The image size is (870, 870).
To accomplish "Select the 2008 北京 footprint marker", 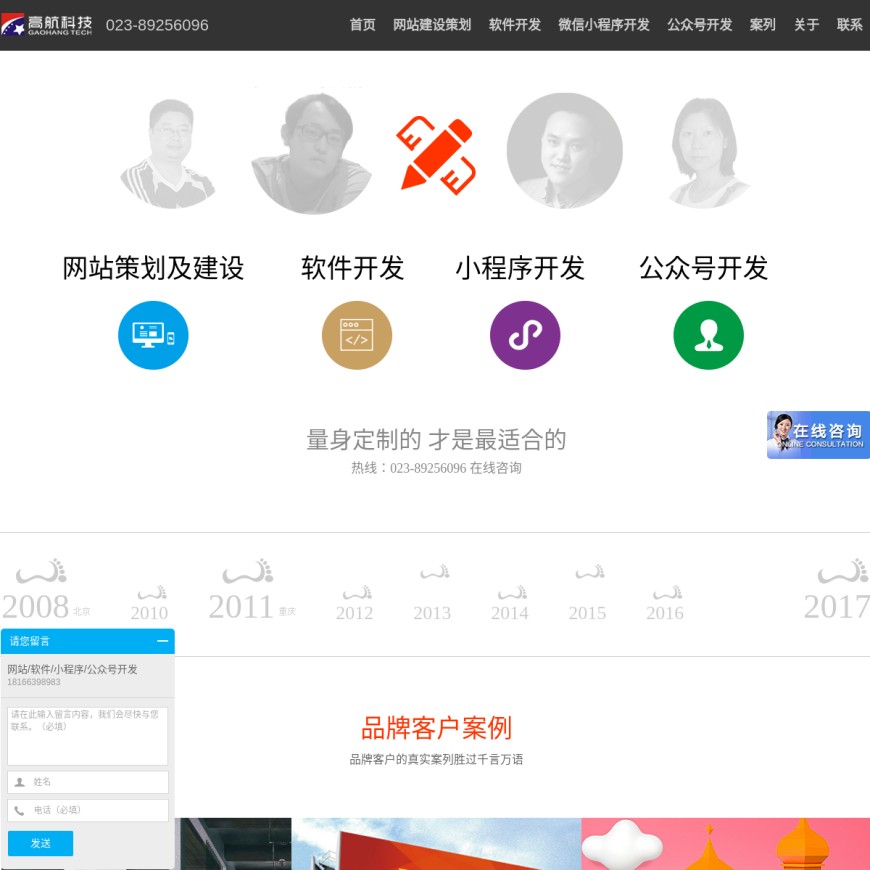I will [x=45, y=589].
